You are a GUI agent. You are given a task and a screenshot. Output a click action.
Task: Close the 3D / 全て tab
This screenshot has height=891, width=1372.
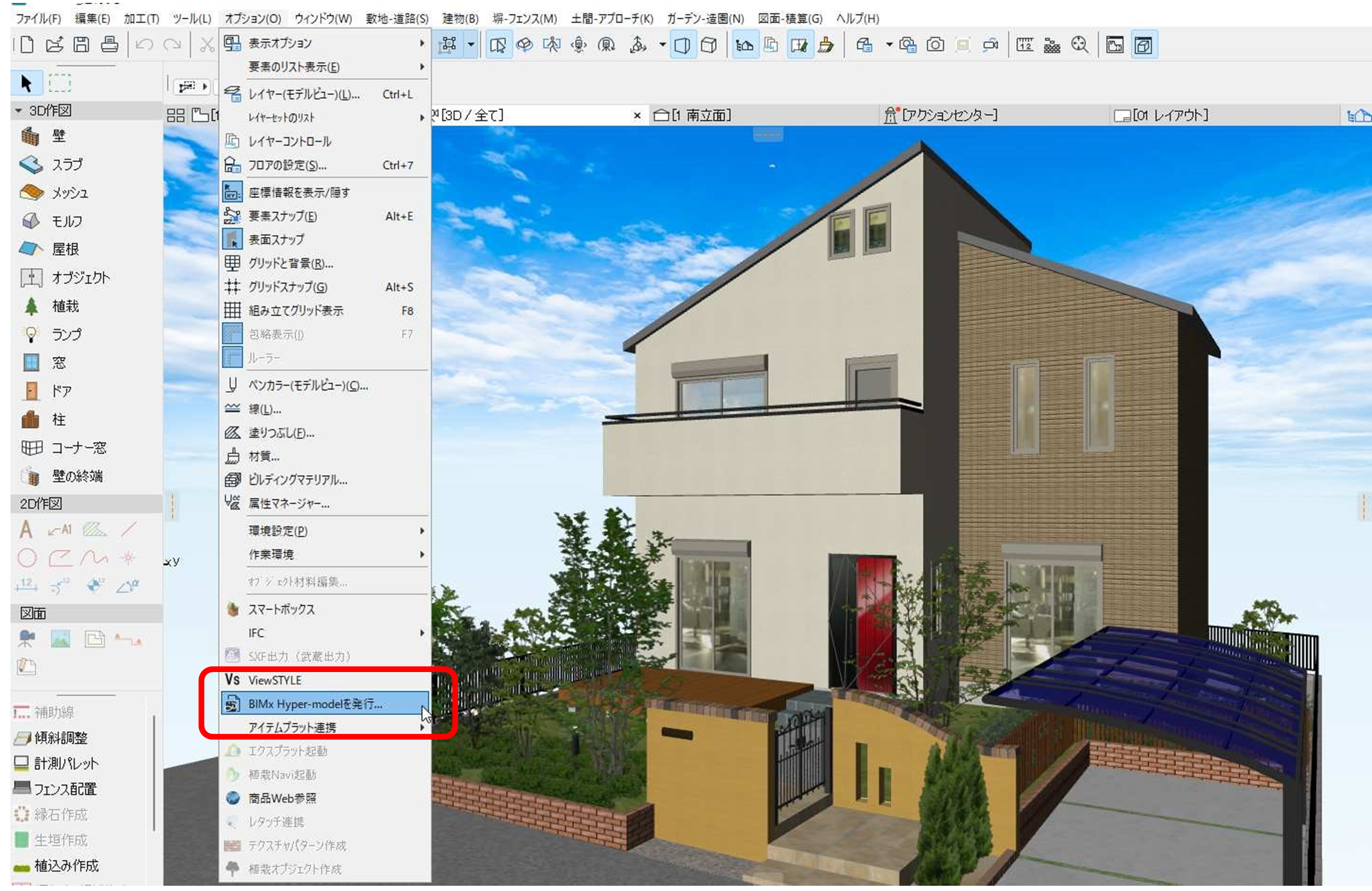pyautogui.click(x=637, y=115)
